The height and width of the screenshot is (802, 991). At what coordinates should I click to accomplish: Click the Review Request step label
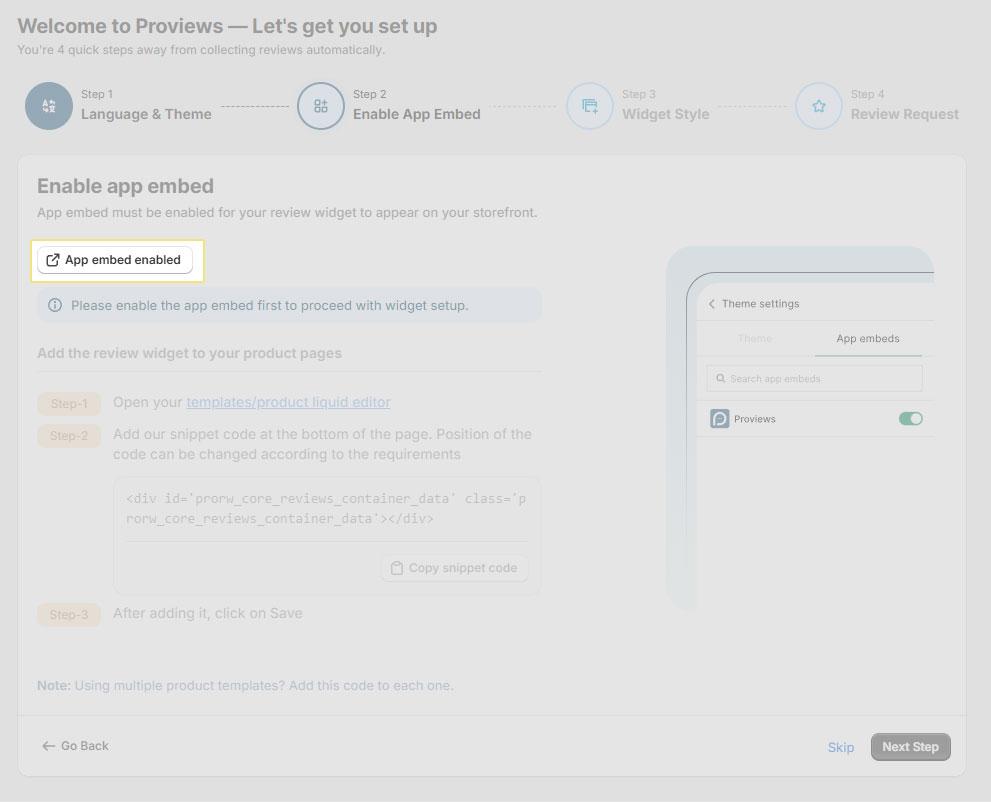coord(904,114)
